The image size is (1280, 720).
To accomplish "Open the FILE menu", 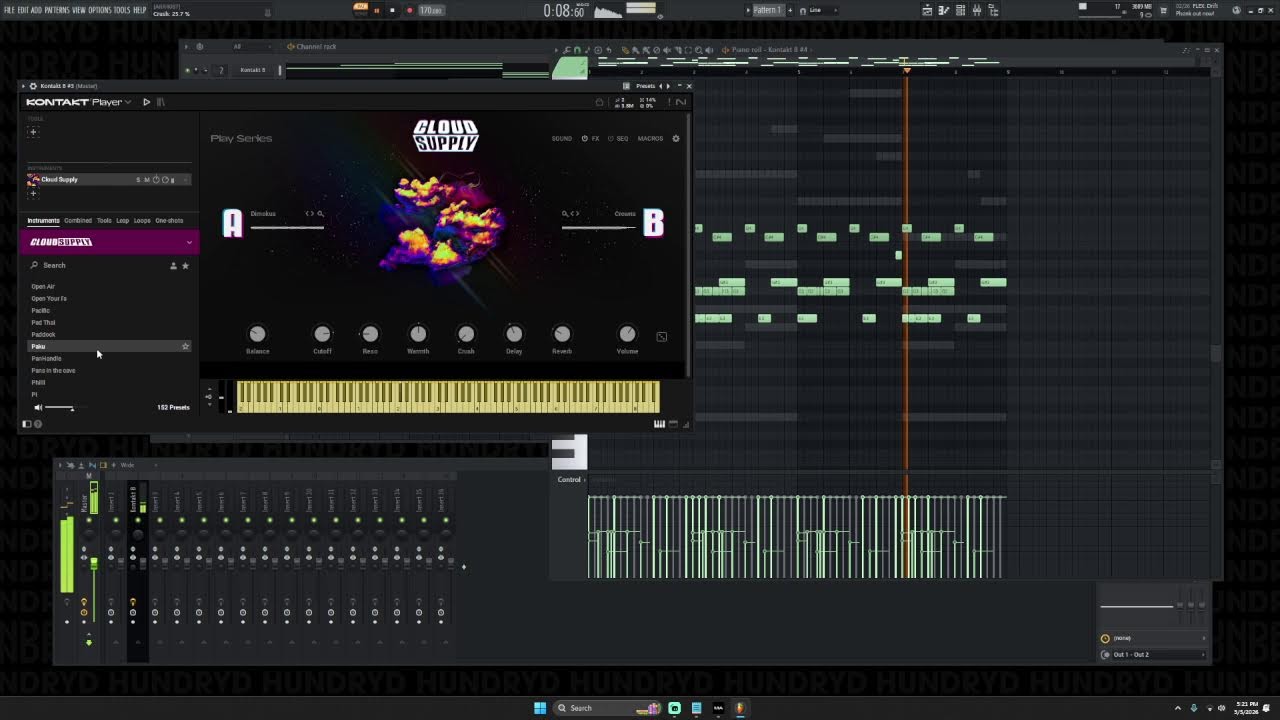I will 8,10.
